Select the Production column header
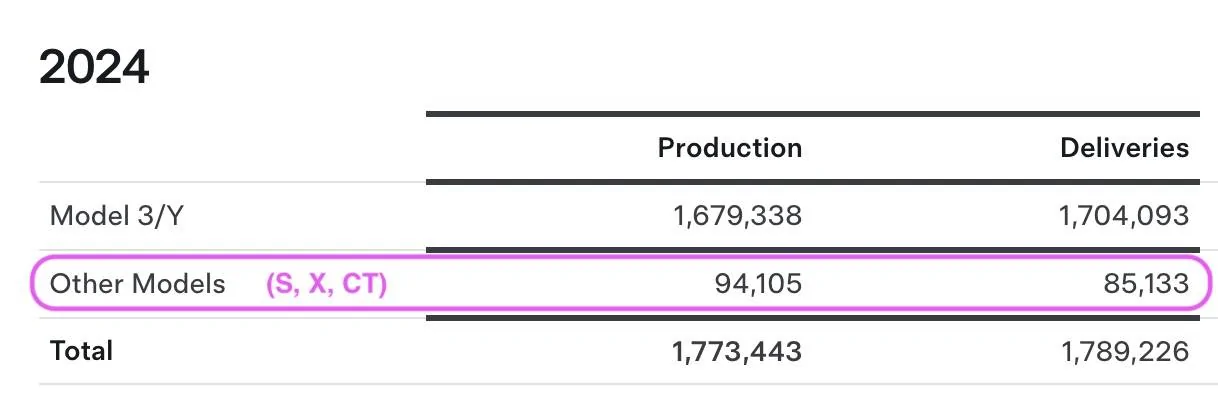The image size is (1218, 407). point(730,148)
